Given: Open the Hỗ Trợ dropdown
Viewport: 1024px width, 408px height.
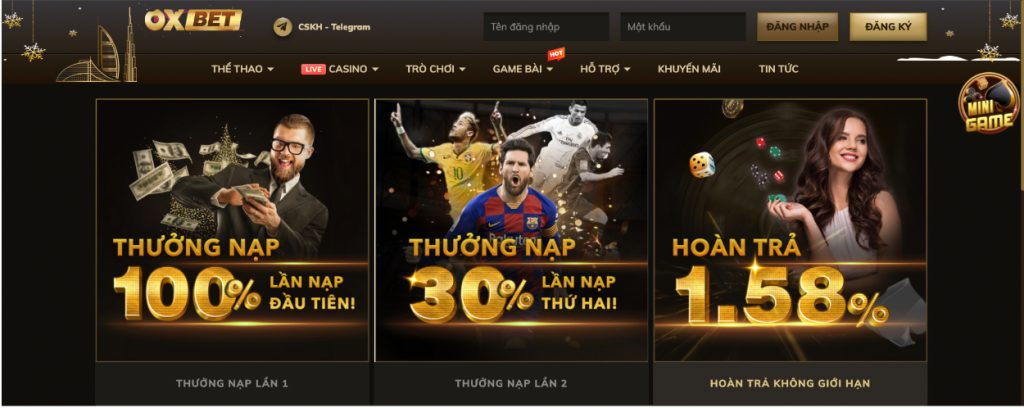Looking at the screenshot, I should pyautogui.click(x=605, y=69).
